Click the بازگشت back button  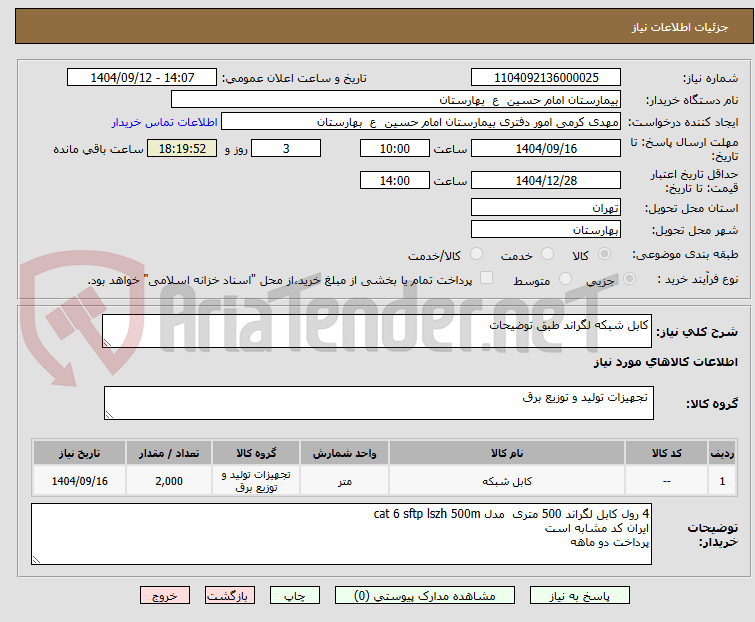230,596
